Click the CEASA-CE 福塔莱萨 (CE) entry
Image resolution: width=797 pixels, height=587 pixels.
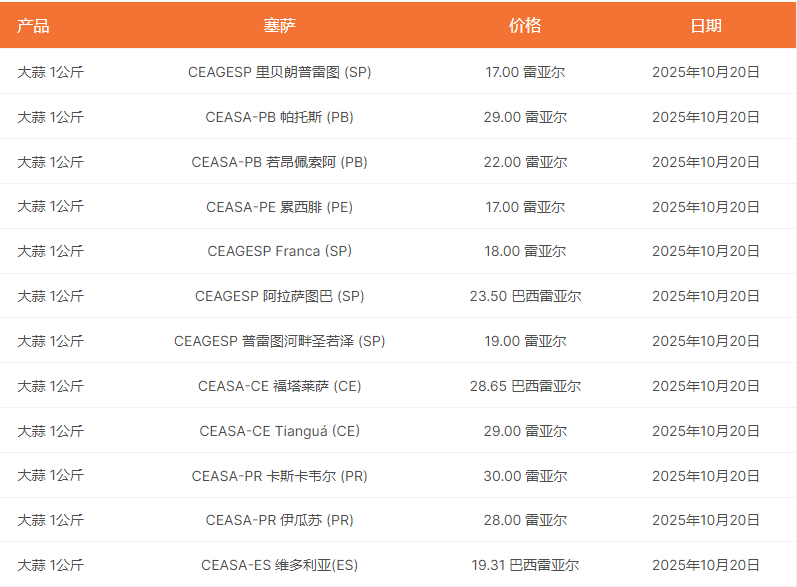pos(279,386)
